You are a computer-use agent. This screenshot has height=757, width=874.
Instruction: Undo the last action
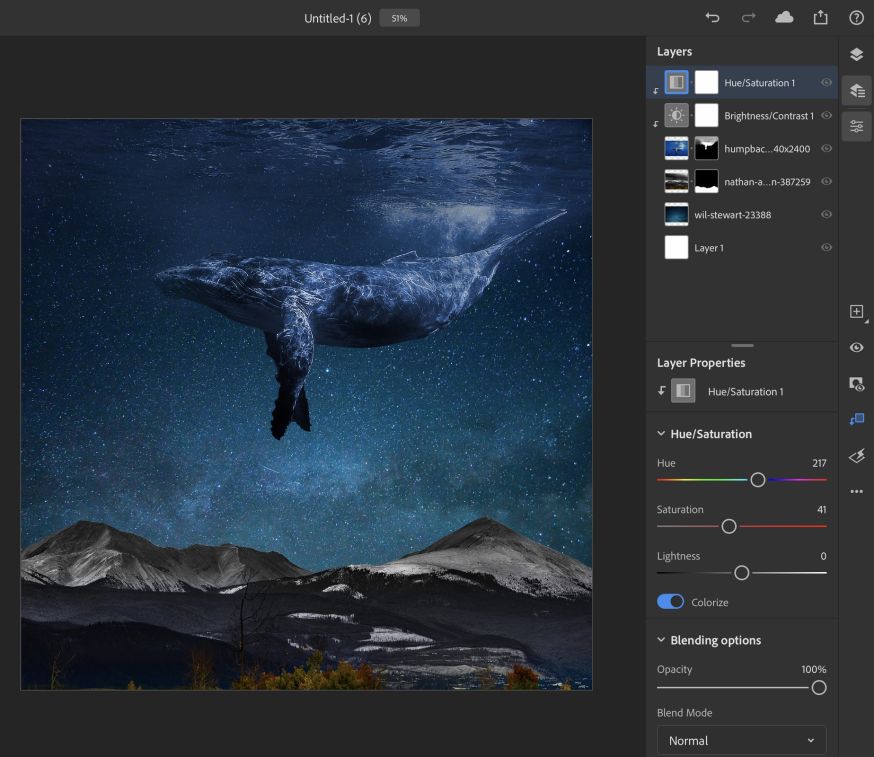(x=712, y=18)
